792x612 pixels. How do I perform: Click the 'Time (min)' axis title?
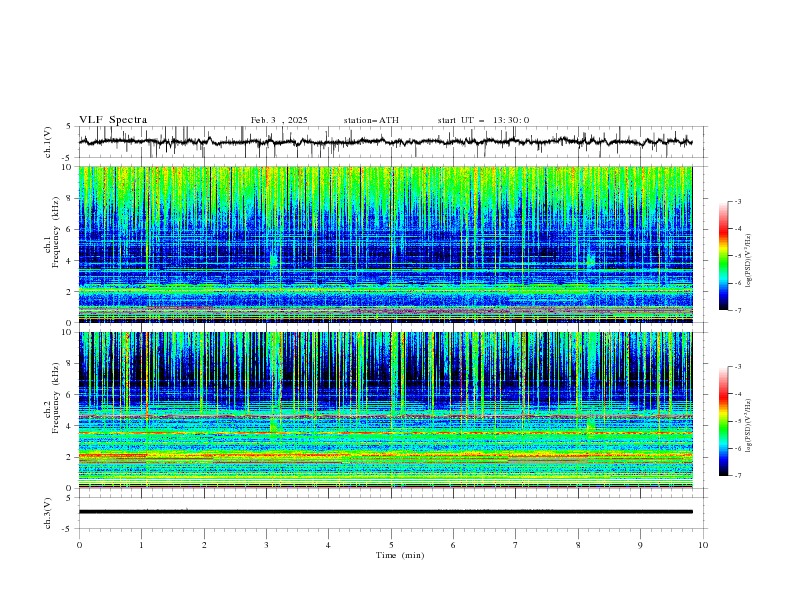pyautogui.click(x=400, y=555)
